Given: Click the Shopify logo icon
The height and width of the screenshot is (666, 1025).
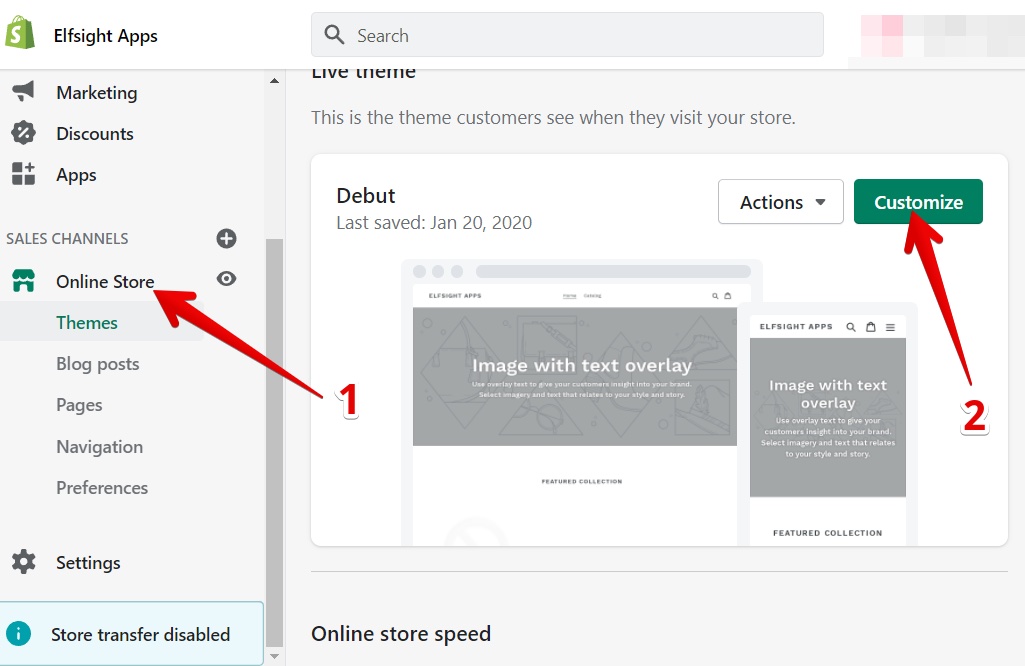Looking at the screenshot, I should tap(21, 32).
